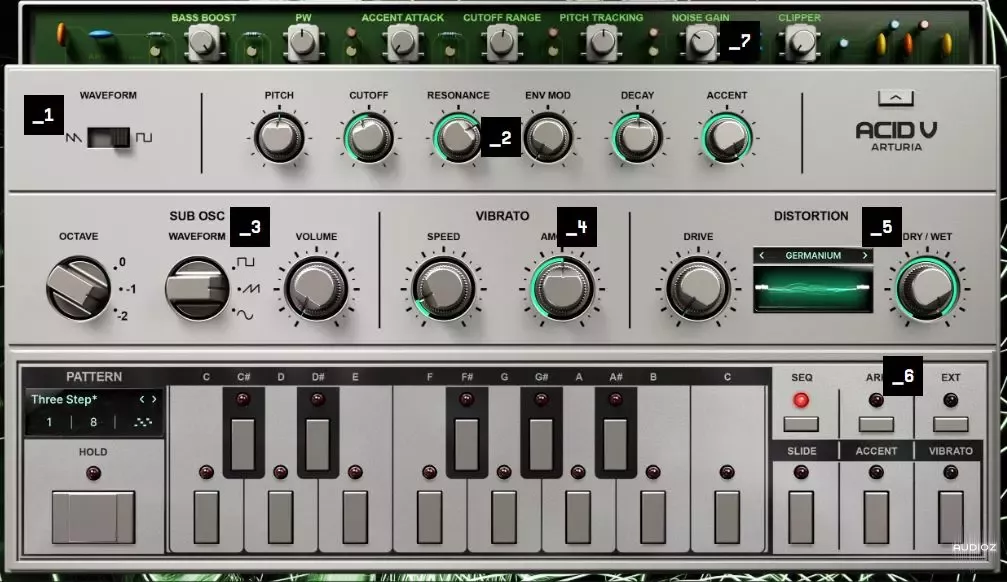Click the F key button
1007x582 pixels.
pos(430,517)
